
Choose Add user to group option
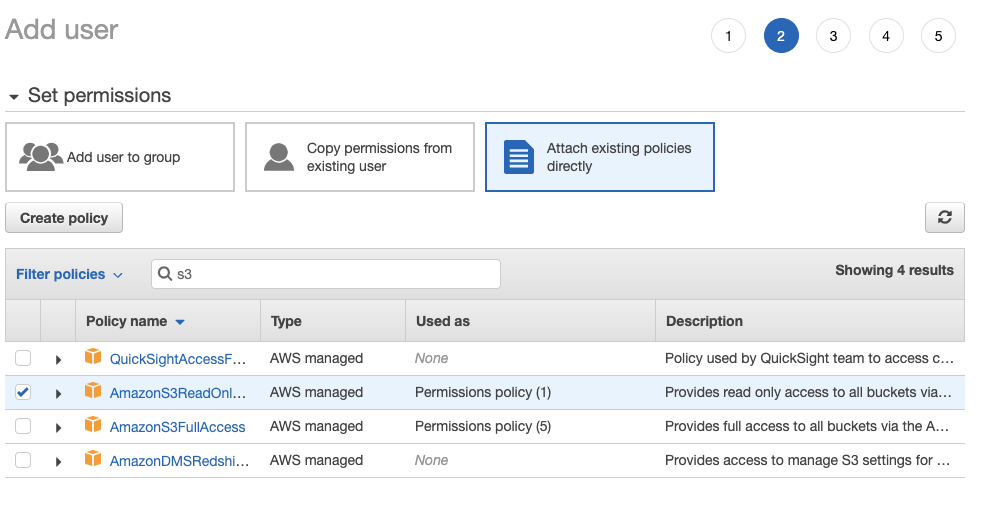point(120,157)
